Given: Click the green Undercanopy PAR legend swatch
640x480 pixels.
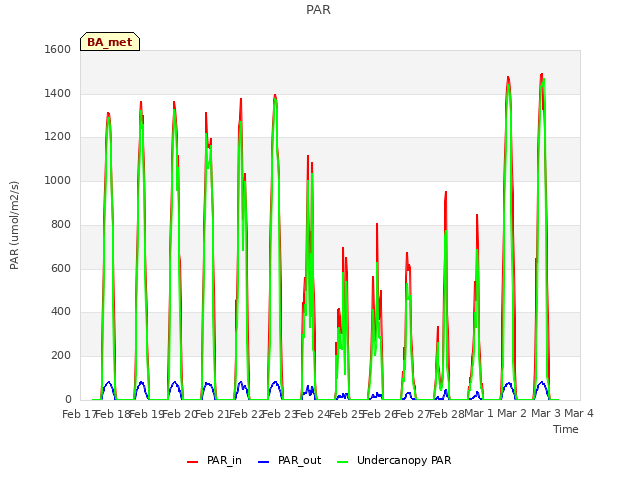Looking at the screenshot, I should [343, 462].
